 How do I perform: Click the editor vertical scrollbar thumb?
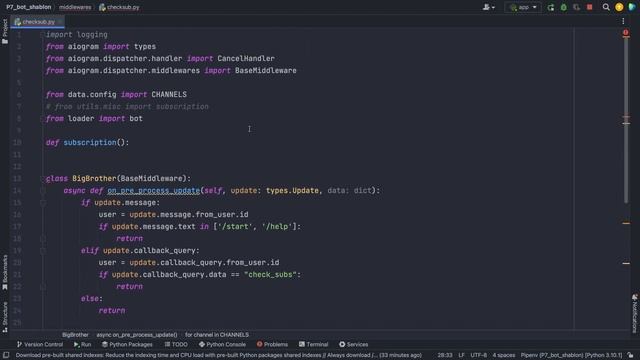point(626,120)
